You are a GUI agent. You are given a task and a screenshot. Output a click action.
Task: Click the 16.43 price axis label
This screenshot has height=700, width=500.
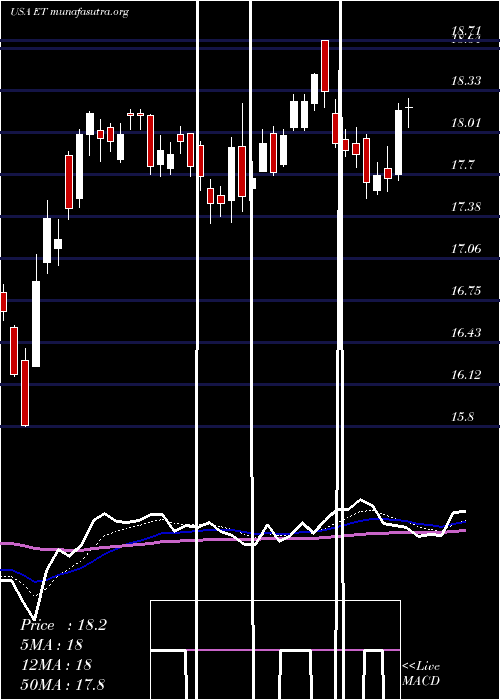pyautogui.click(x=466, y=333)
